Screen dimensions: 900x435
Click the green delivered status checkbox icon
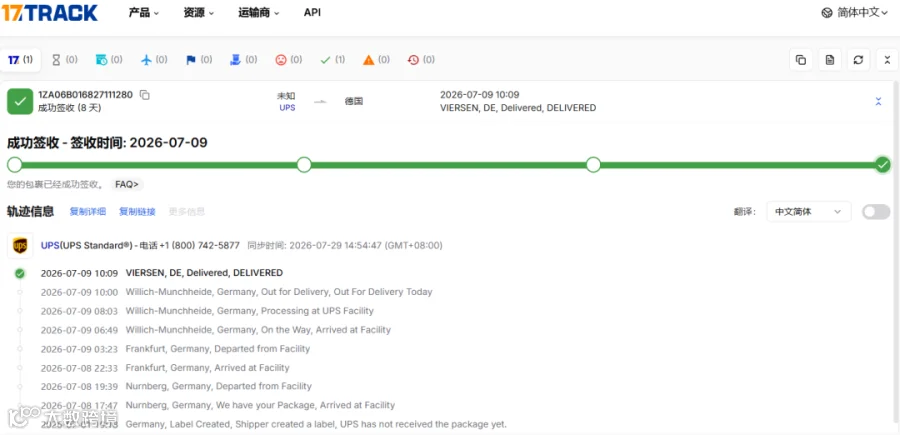(x=20, y=102)
